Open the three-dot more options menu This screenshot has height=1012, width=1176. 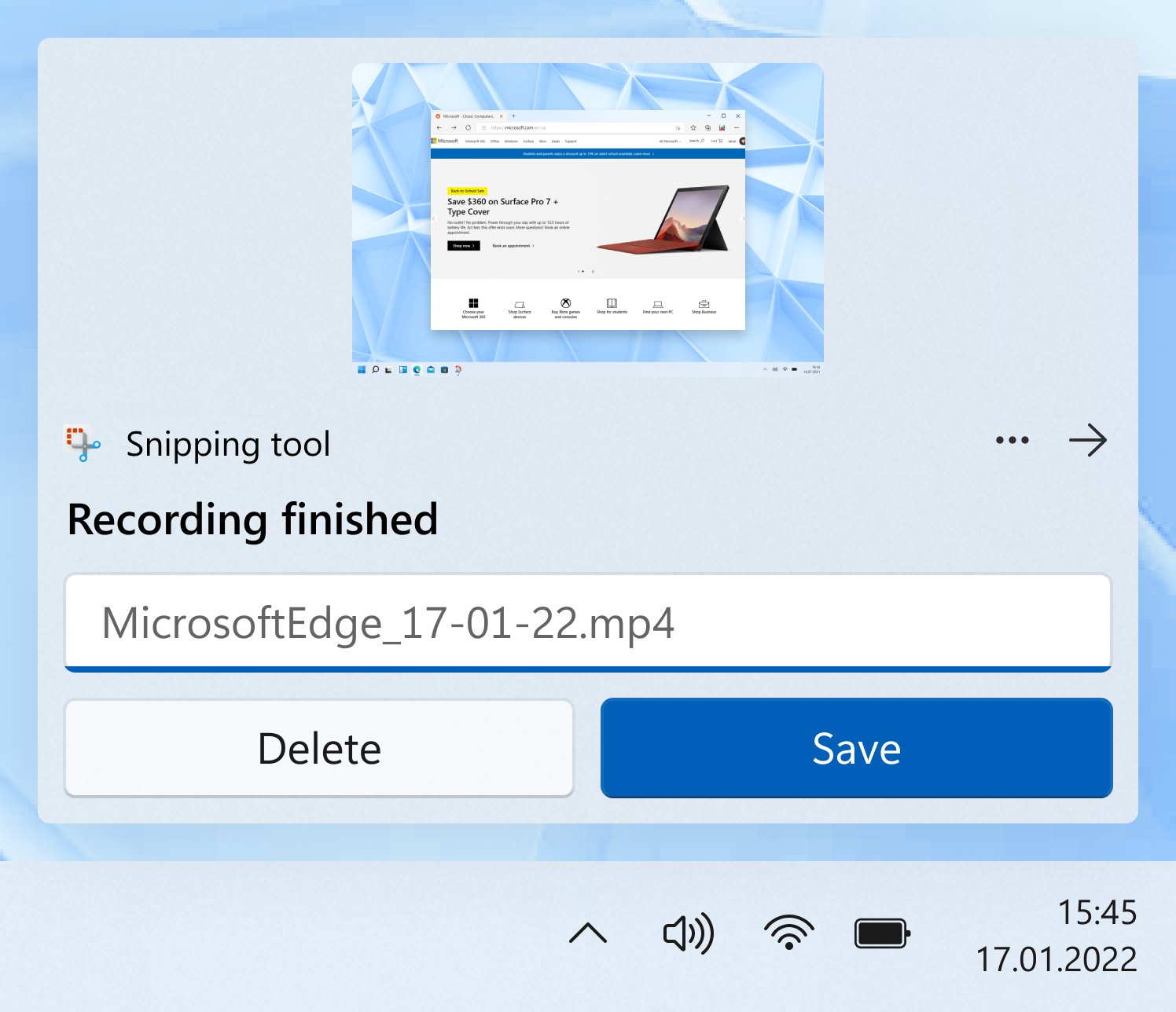click(x=1012, y=440)
